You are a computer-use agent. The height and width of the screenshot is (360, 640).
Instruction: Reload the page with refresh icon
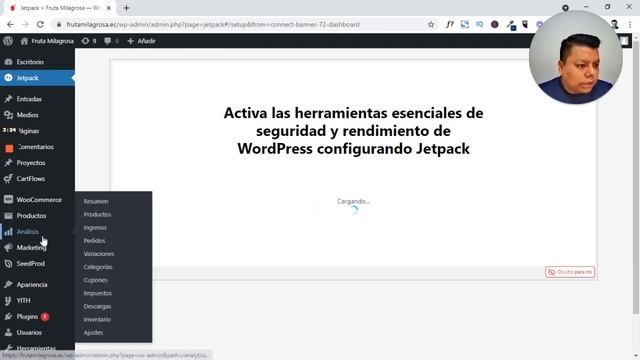pos(40,24)
